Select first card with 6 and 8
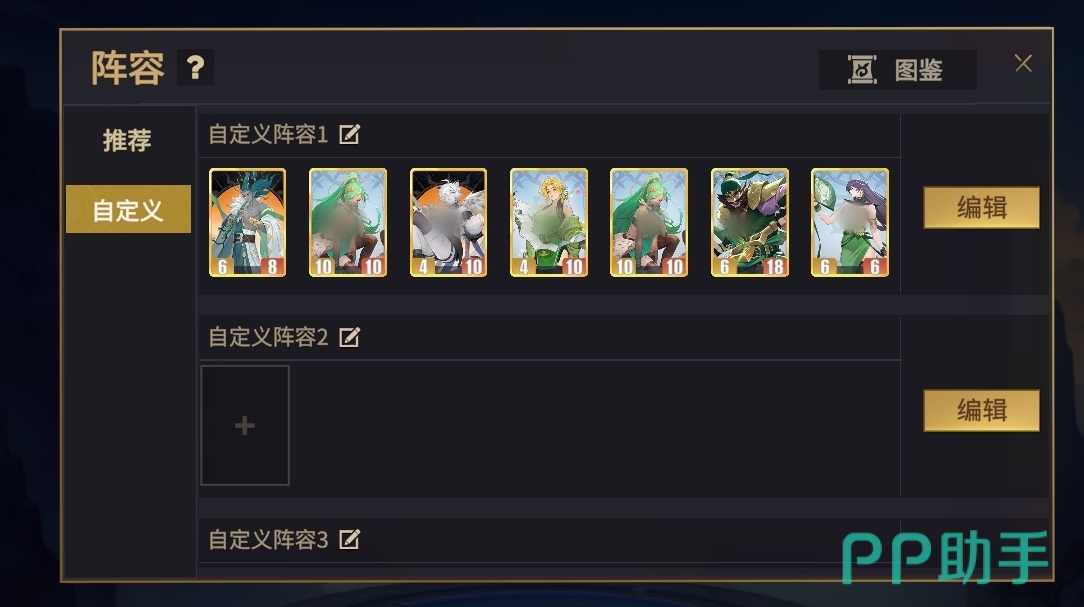The width and height of the screenshot is (1084, 607). tap(247, 223)
